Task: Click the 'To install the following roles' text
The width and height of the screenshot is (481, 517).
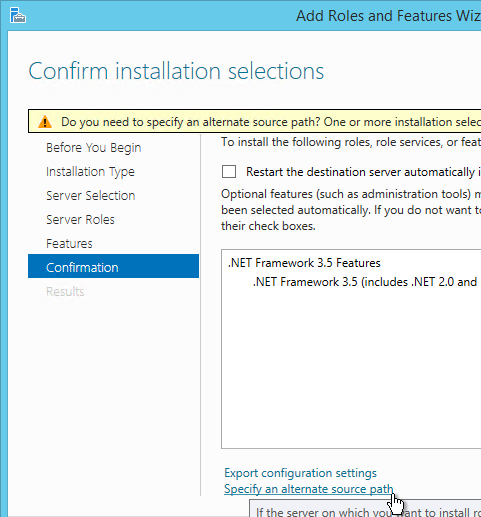Action: tap(351, 142)
